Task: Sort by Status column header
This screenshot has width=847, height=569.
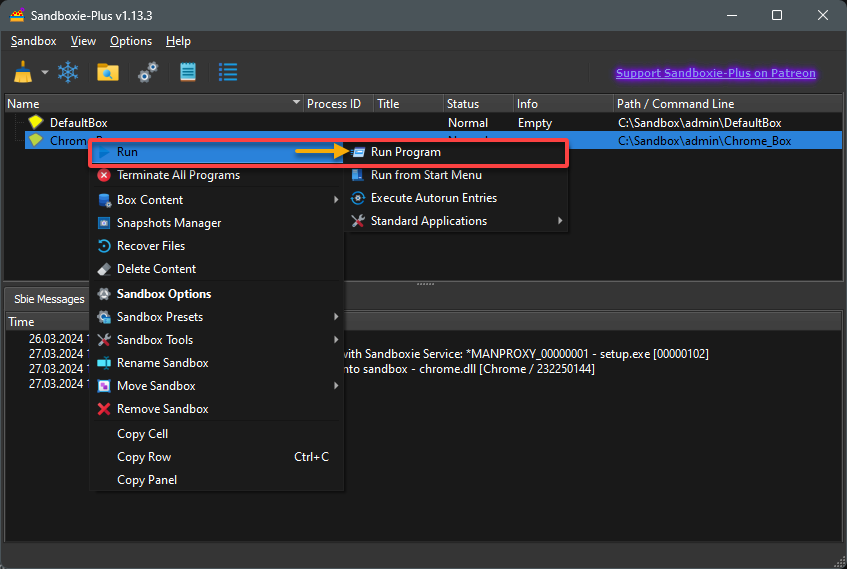Action: tap(478, 104)
